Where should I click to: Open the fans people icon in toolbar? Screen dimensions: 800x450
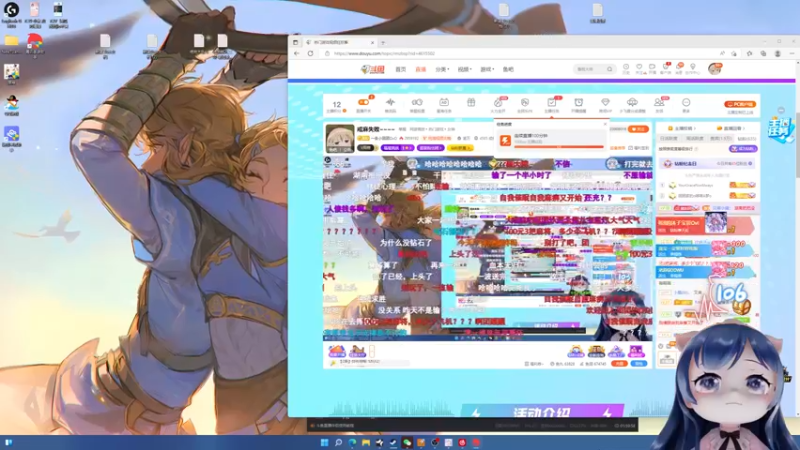point(659,103)
